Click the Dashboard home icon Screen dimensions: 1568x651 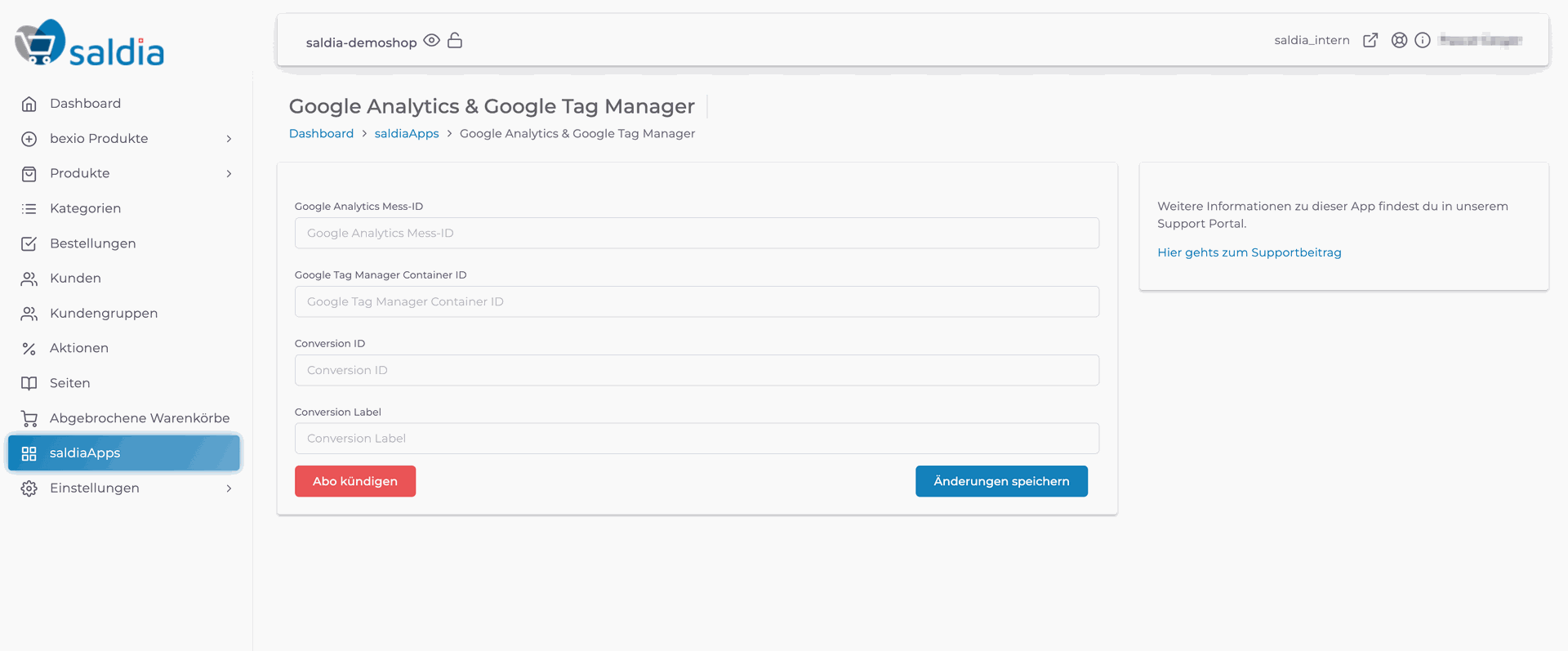pos(29,104)
